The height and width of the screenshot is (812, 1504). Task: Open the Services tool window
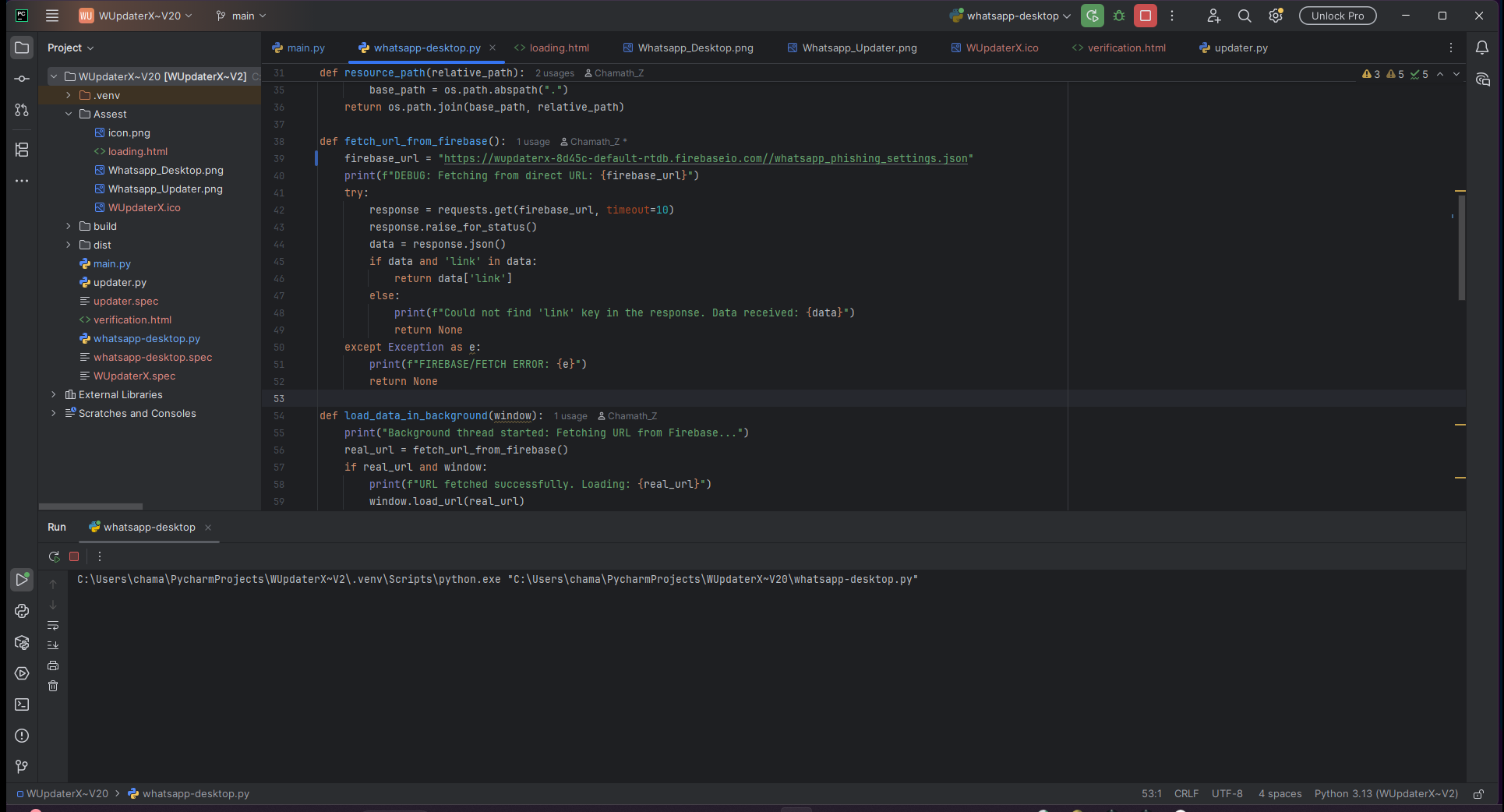click(x=22, y=673)
